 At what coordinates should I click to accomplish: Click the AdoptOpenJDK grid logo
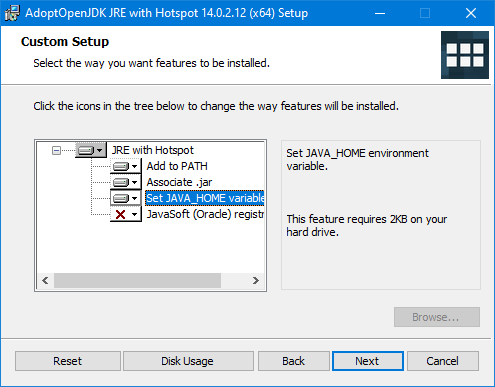[465, 55]
